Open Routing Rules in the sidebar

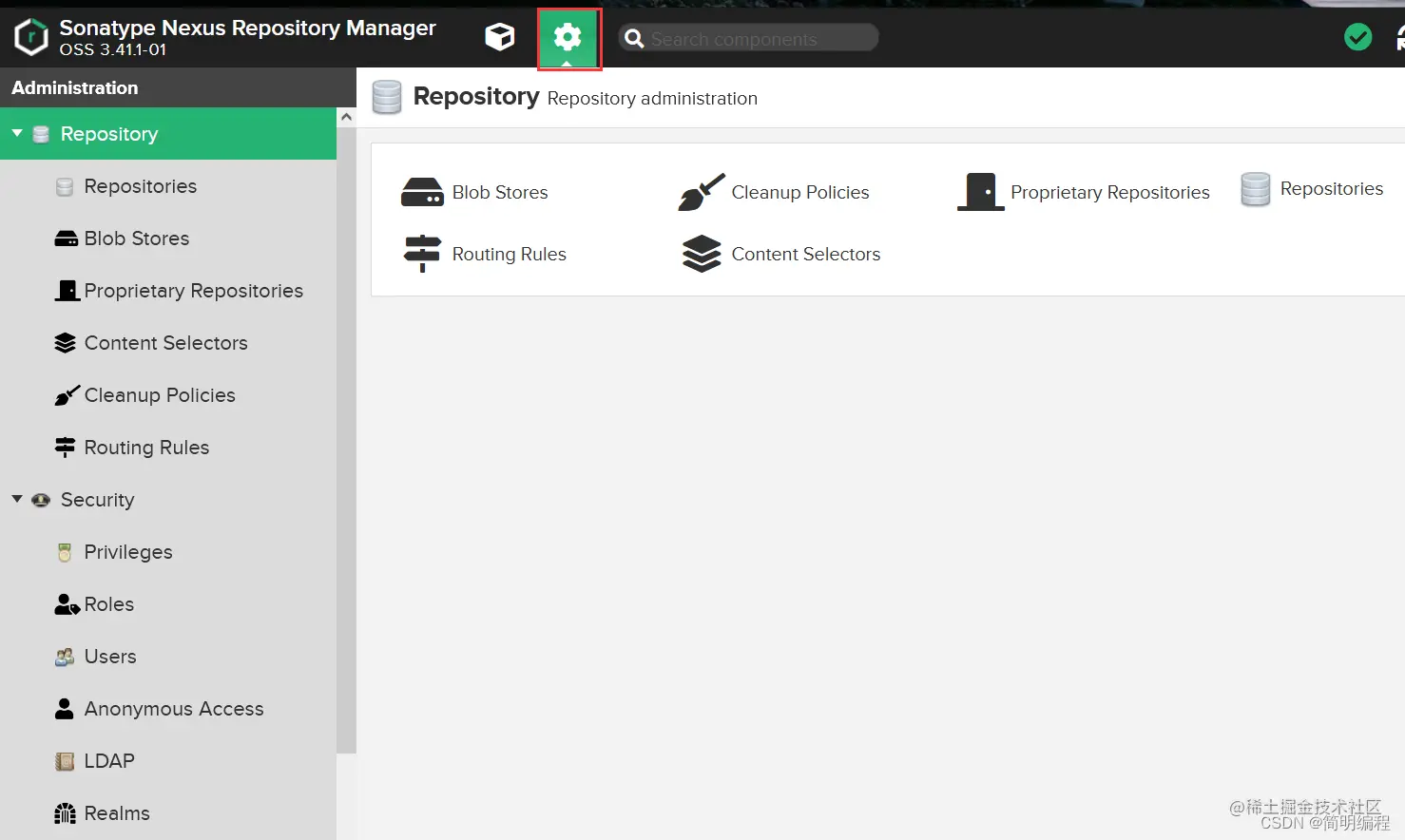click(x=168, y=448)
